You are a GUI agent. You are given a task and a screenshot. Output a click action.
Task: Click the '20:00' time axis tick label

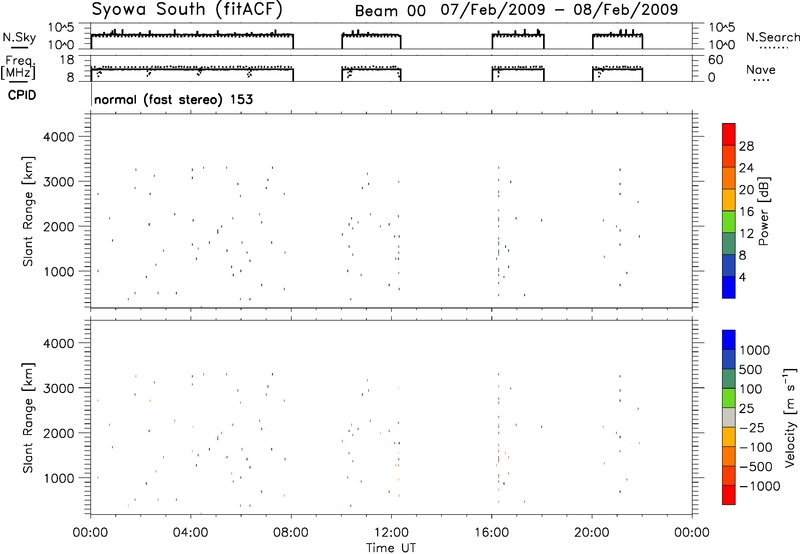coord(592,533)
